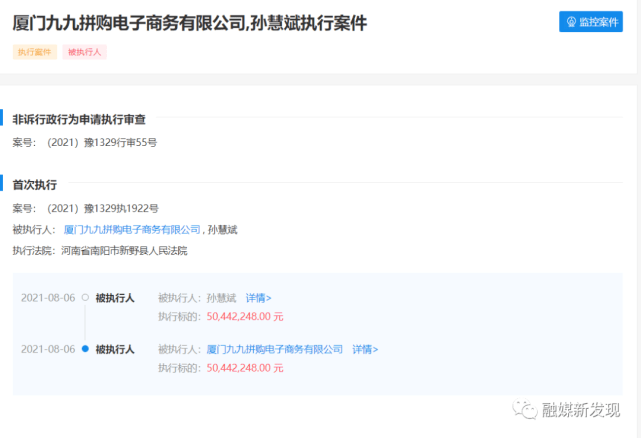Select case number (2021) 豫1329行审55号

tap(102, 143)
